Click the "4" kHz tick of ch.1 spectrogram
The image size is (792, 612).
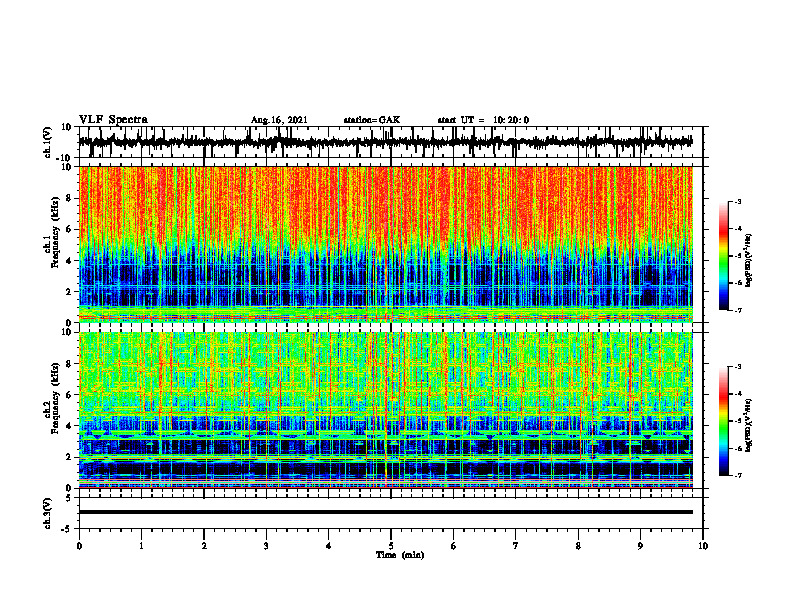pos(69,261)
